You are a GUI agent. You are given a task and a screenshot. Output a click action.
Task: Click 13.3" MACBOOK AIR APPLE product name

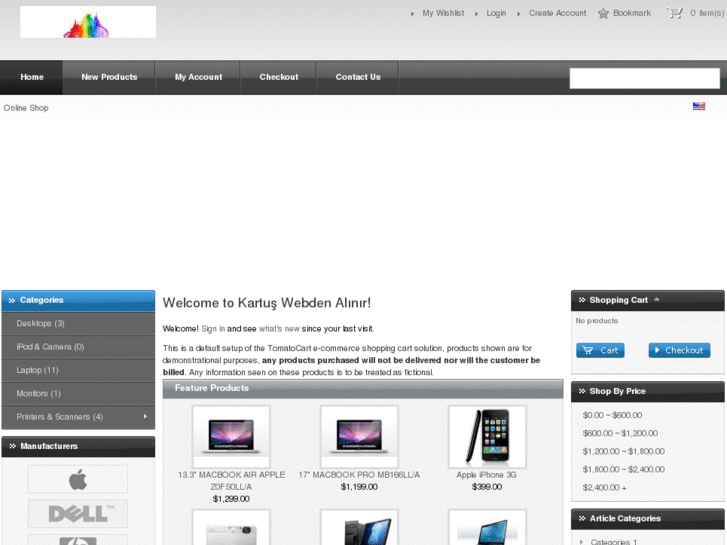coord(231,481)
